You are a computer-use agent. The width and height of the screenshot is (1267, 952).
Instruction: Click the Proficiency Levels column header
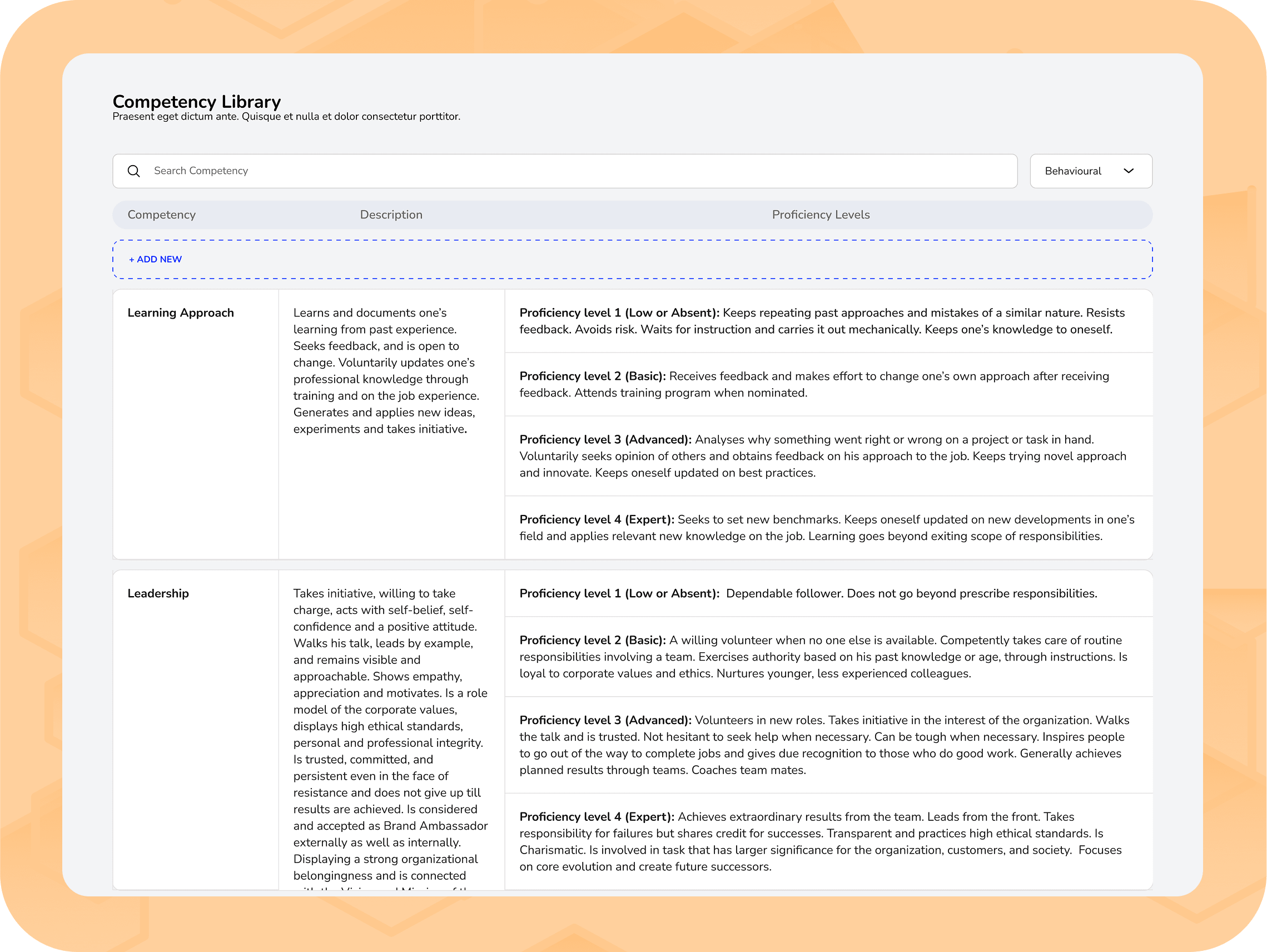[x=820, y=215]
